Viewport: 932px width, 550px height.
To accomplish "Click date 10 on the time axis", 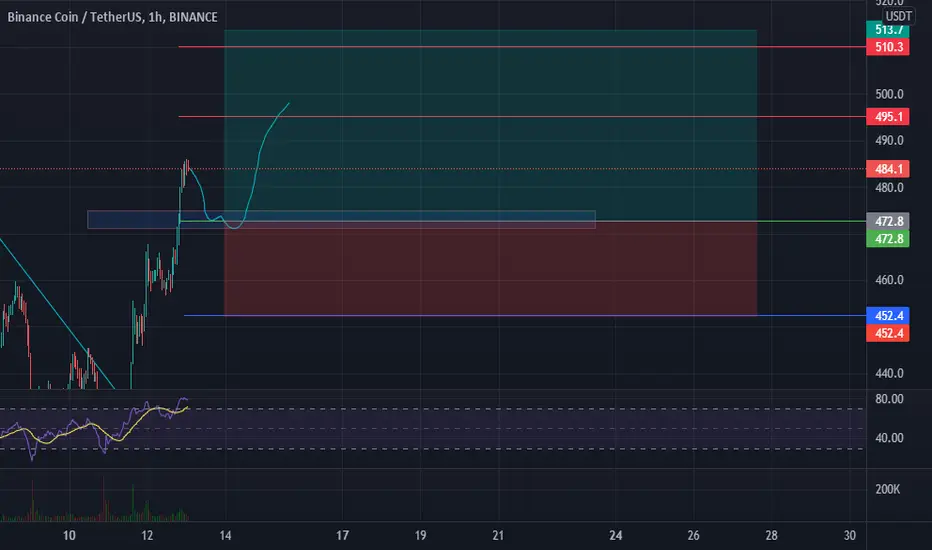I will 69,535.
